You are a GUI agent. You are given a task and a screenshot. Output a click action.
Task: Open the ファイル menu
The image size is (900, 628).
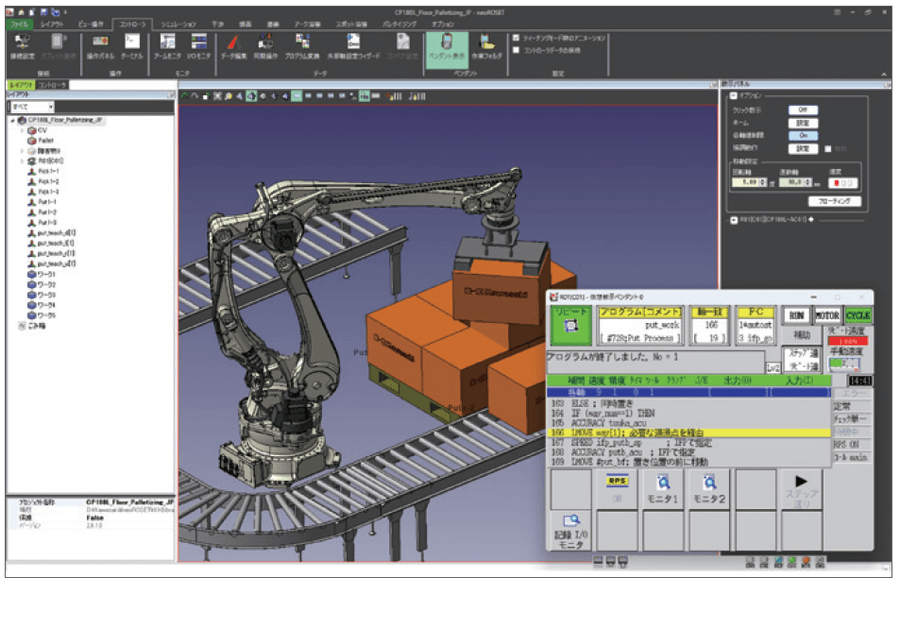pos(20,22)
